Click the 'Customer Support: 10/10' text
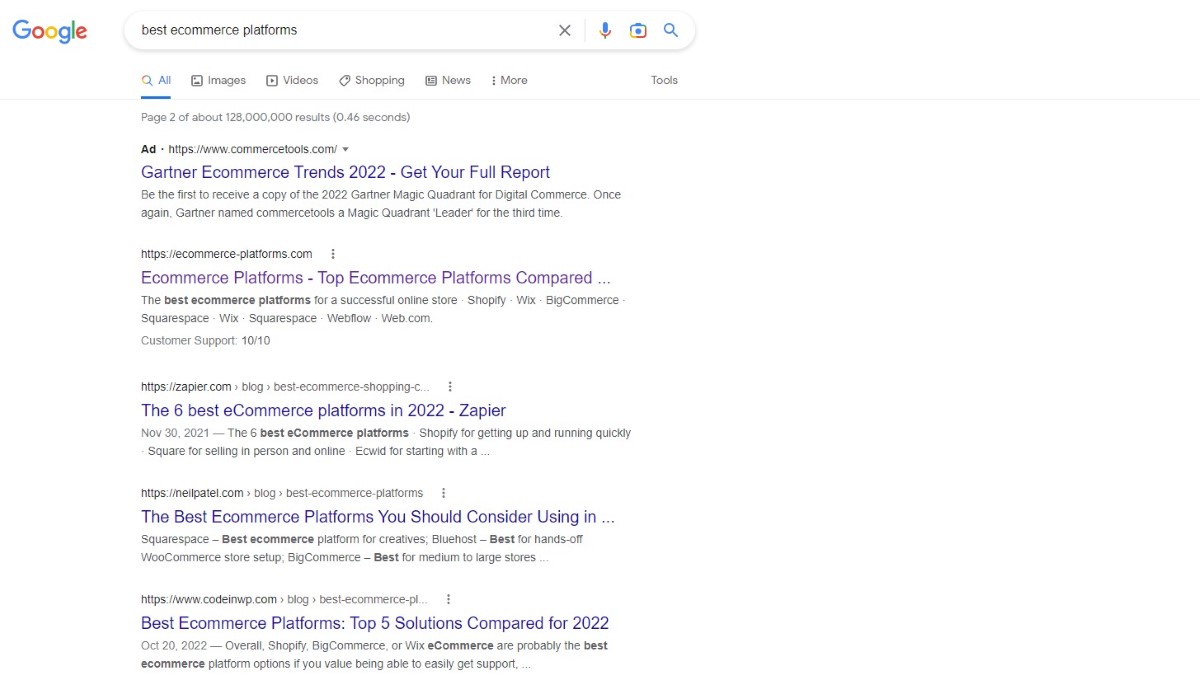The image size is (1200, 676). click(205, 341)
